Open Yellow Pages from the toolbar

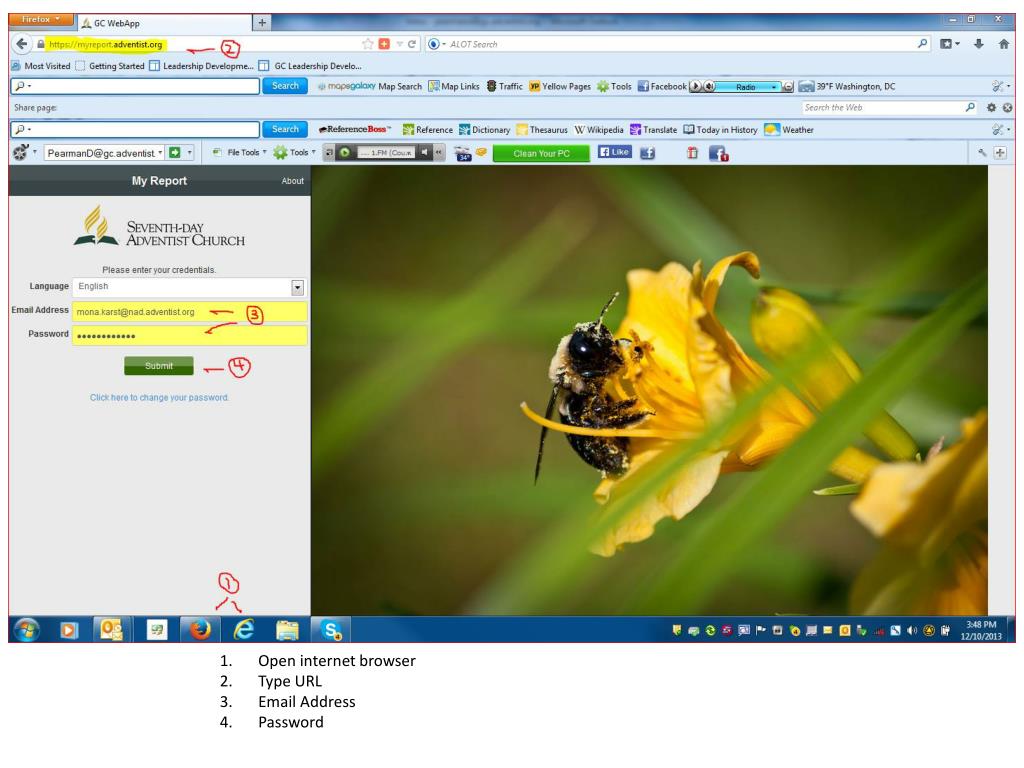click(x=560, y=86)
